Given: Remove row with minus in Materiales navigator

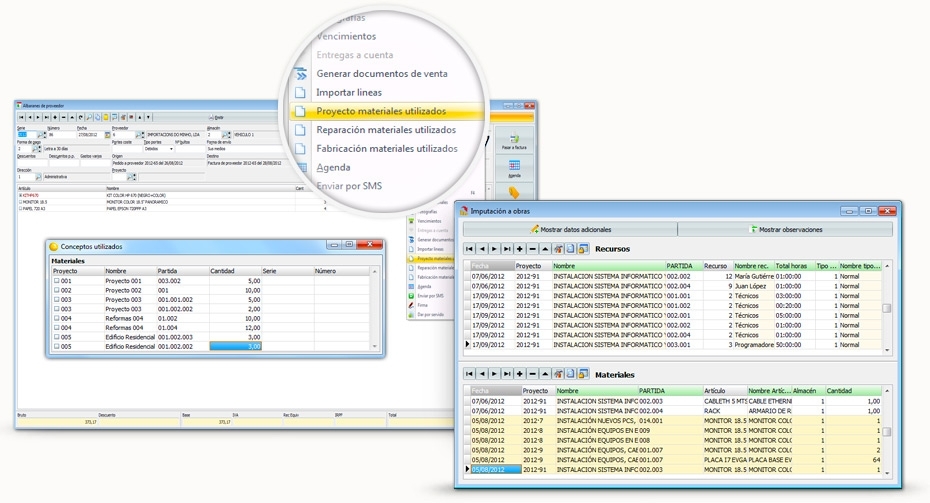Looking at the screenshot, I should coord(532,374).
